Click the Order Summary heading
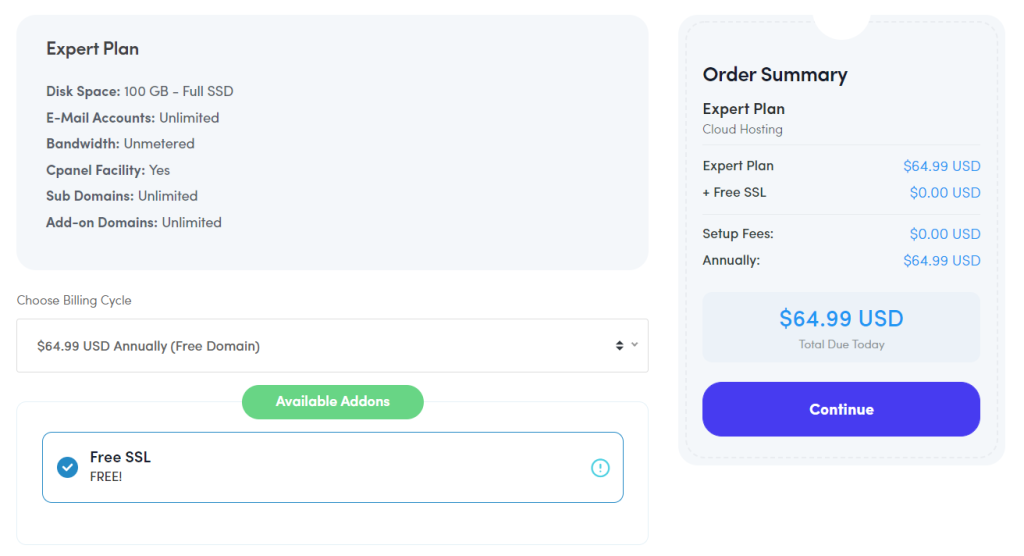This screenshot has height=556, width=1024. click(x=775, y=74)
